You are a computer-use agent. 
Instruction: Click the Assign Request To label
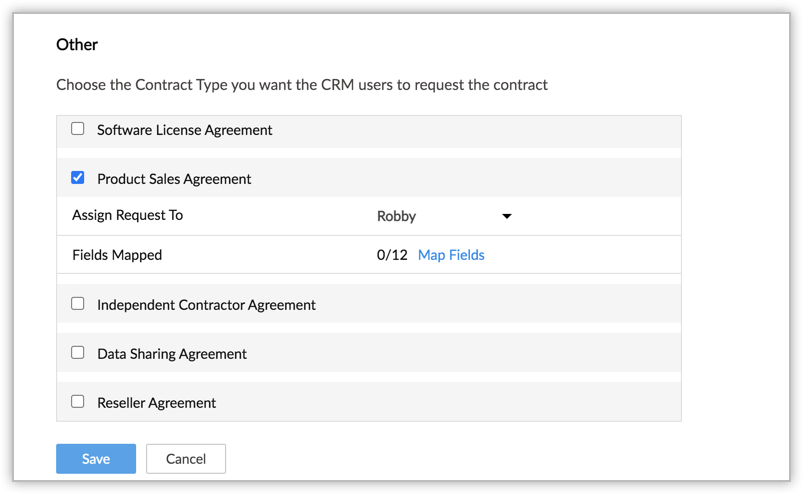[127, 215]
